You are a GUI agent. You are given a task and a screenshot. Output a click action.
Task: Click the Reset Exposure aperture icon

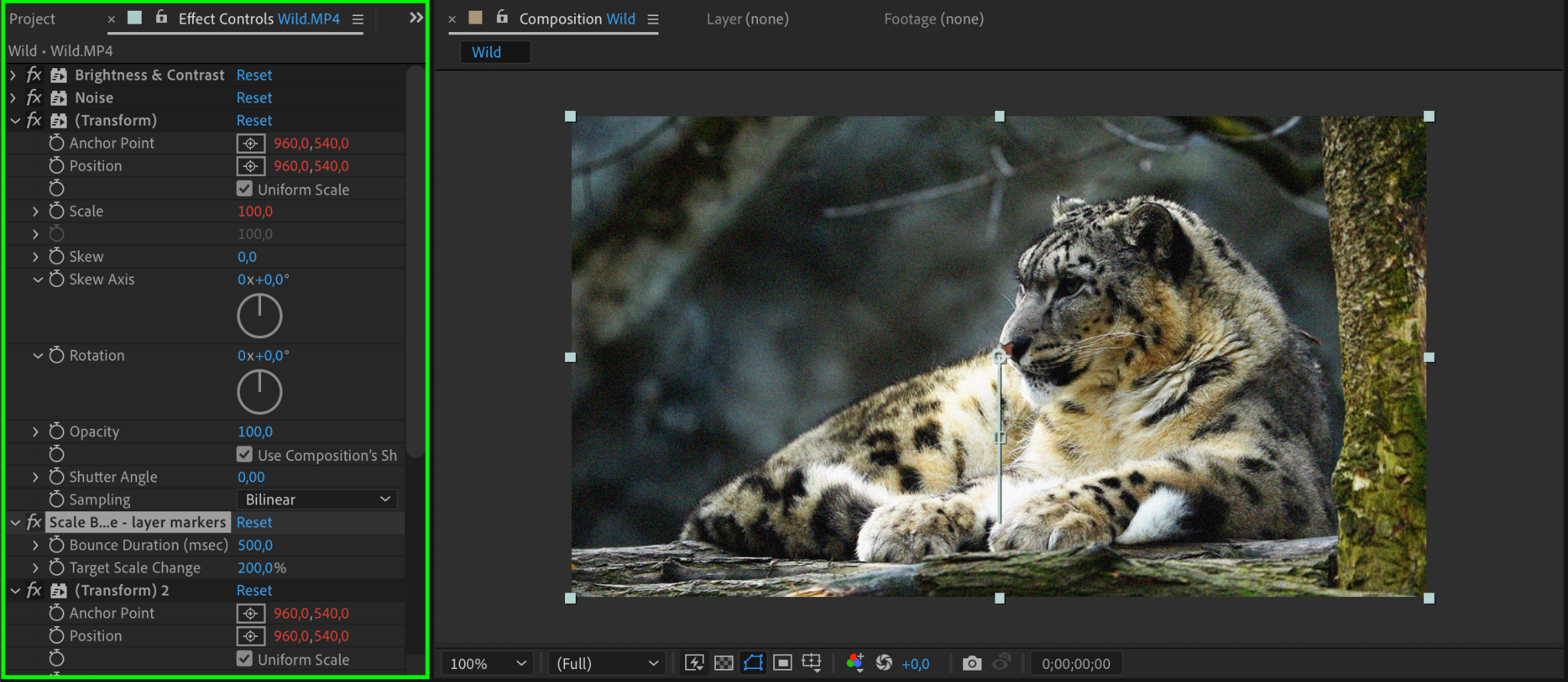[x=884, y=663]
